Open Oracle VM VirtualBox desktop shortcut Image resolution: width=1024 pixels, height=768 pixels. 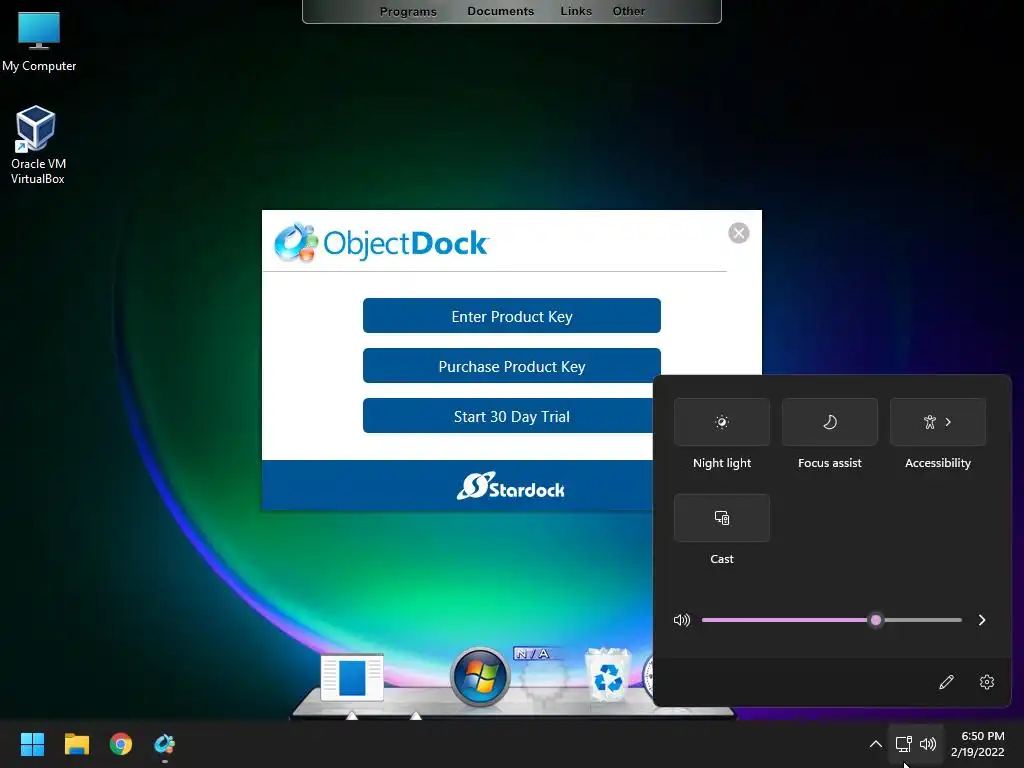tap(38, 145)
